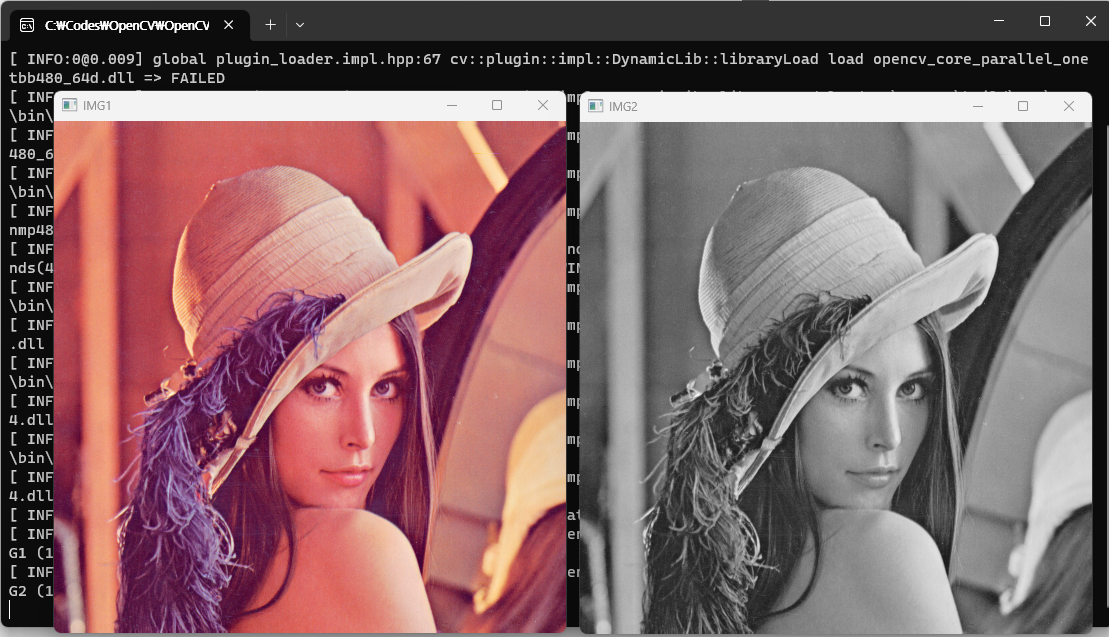Click the color Lena image in IMG1
1109x637 pixels.
[310, 377]
